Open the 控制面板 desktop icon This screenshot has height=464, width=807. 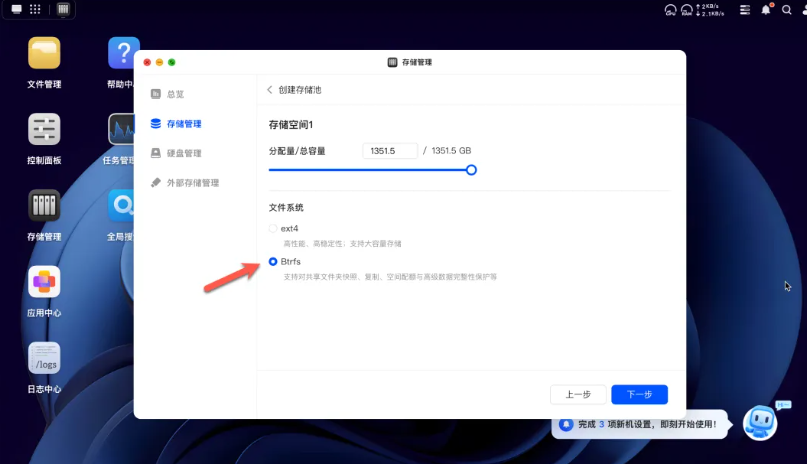pos(44,129)
